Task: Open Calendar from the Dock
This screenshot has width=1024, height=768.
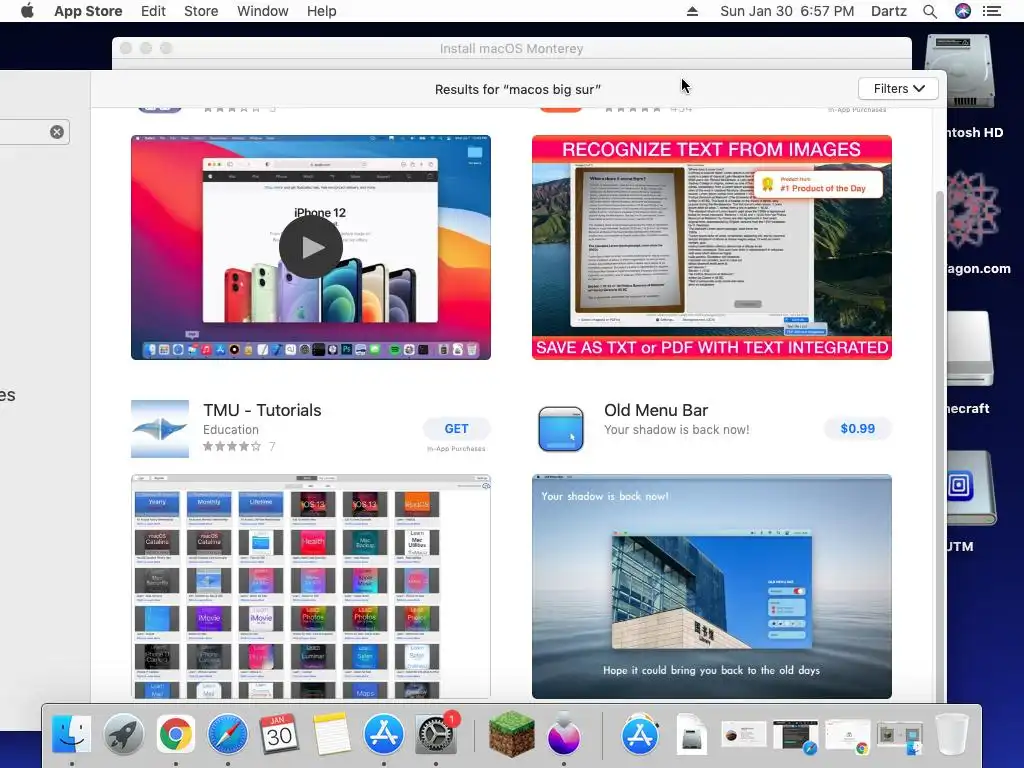Action: [280, 734]
